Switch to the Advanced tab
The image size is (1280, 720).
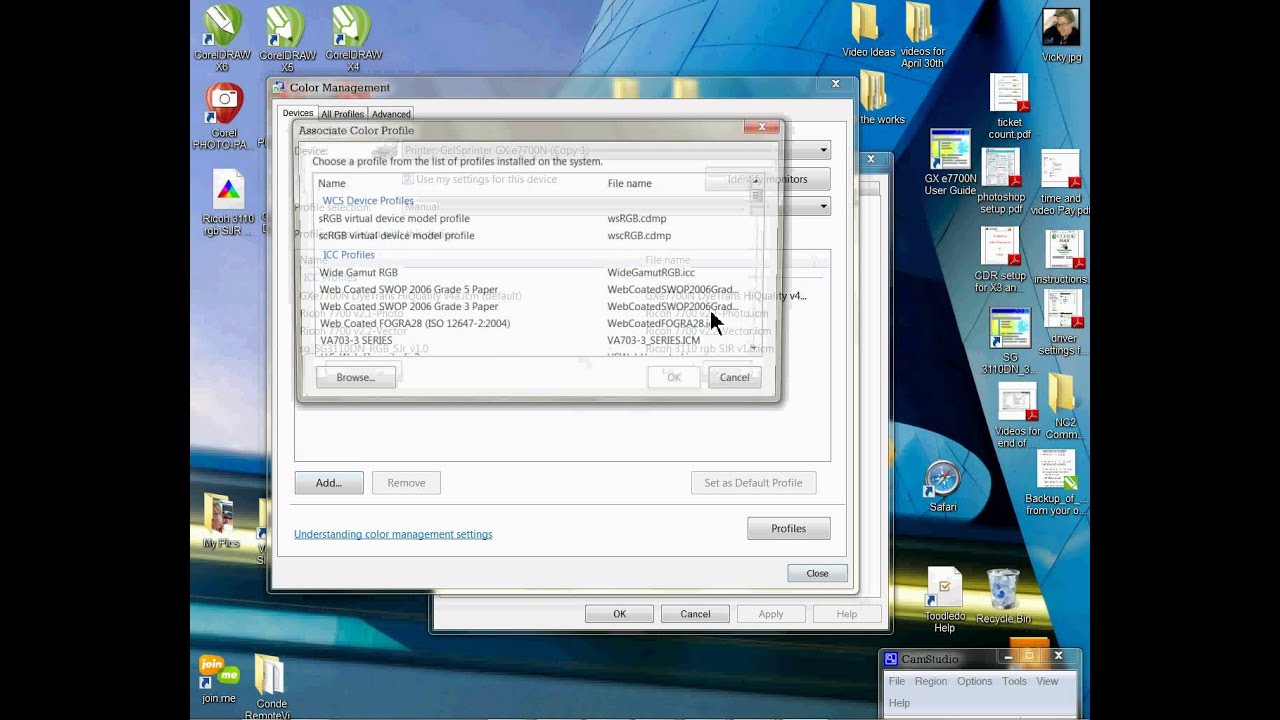pos(391,114)
